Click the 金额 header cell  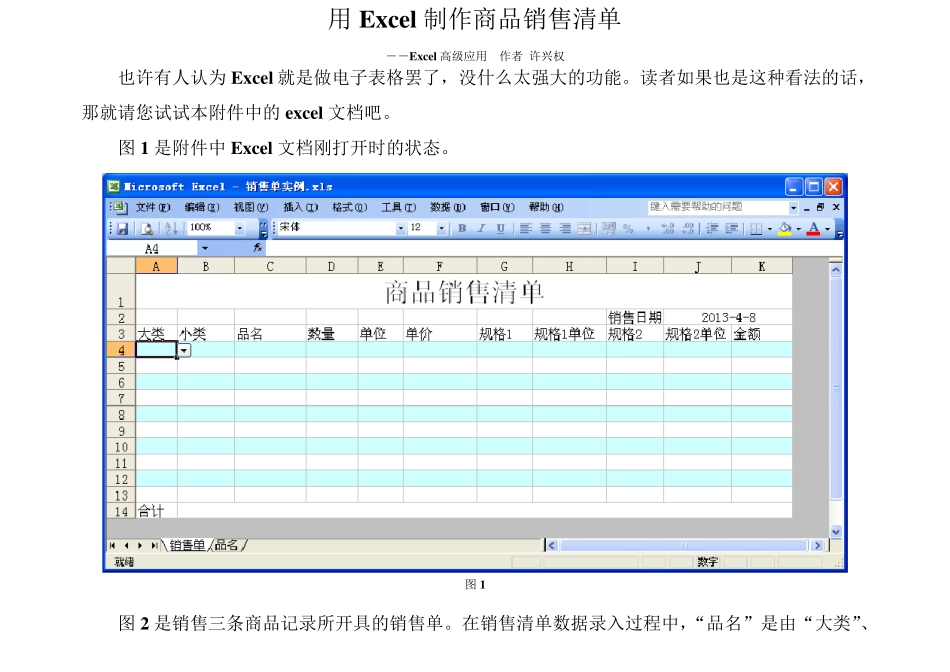tap(762, 334)
